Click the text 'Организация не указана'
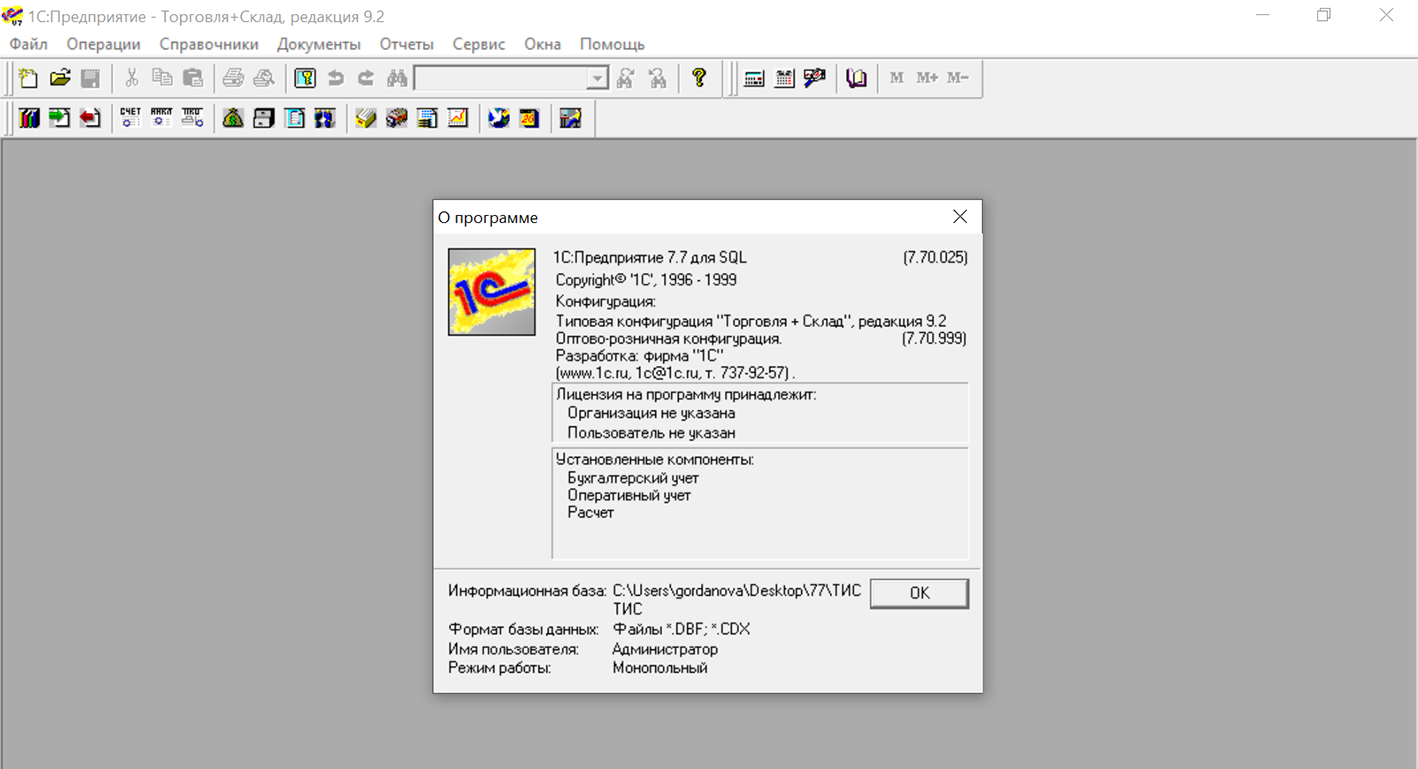This screenshot has width=1418, height=769. point(651,413)
